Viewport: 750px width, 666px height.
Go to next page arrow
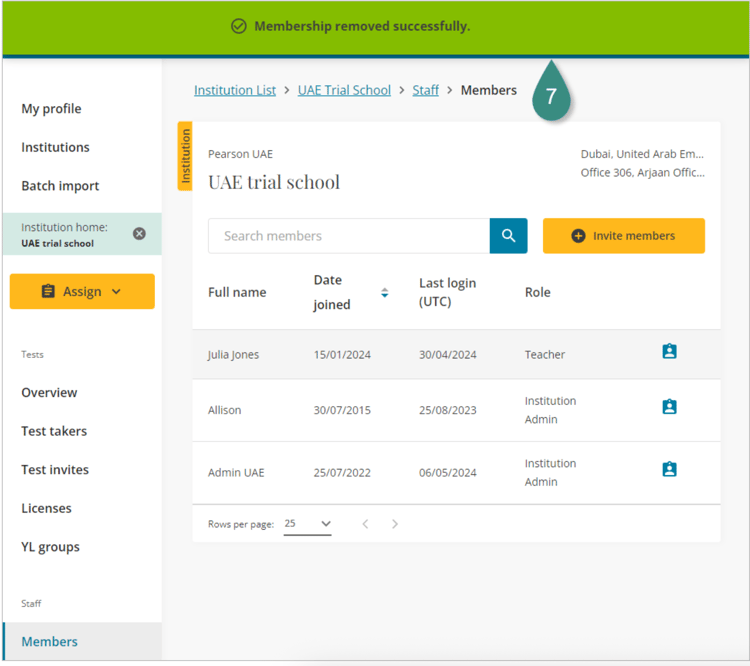[395, 524]
